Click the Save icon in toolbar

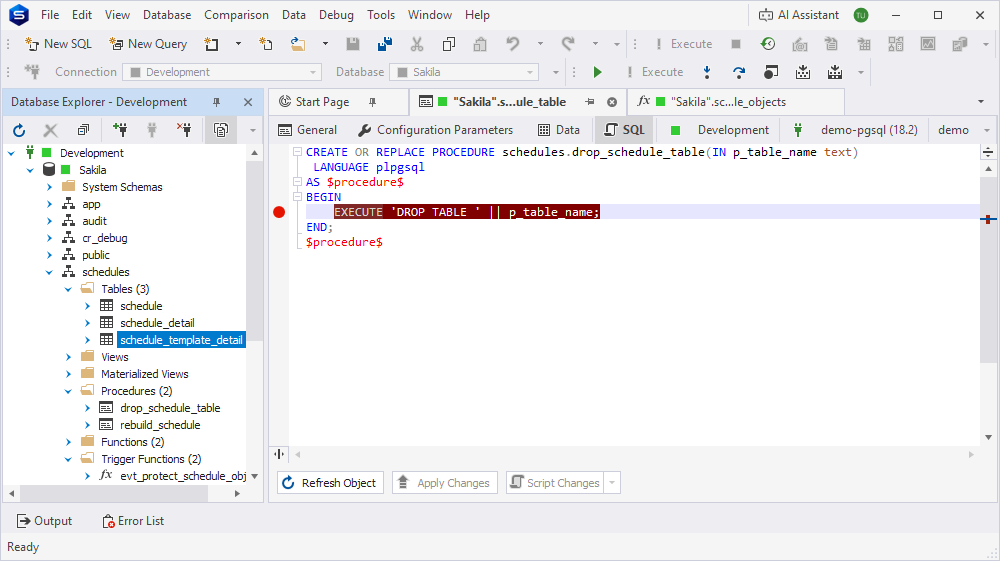pyautogui.click(x=353, y=44)
